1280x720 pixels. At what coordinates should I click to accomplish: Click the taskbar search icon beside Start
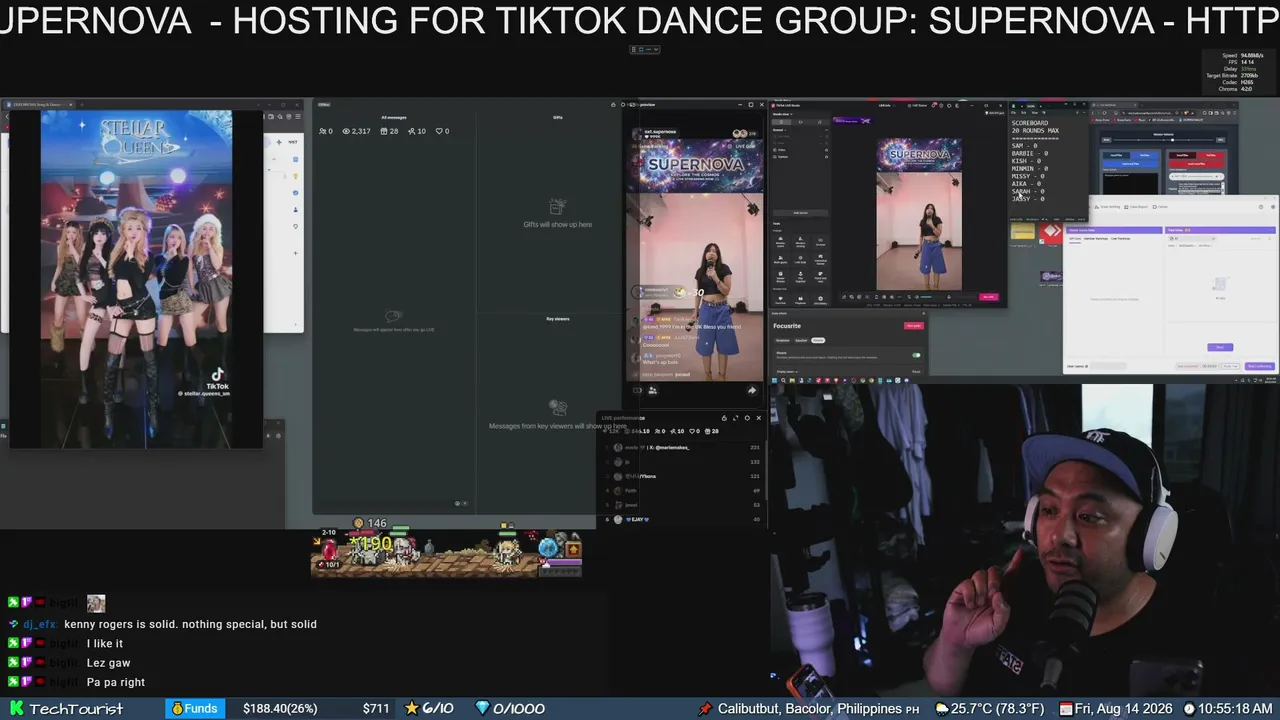tap(785, 380)
